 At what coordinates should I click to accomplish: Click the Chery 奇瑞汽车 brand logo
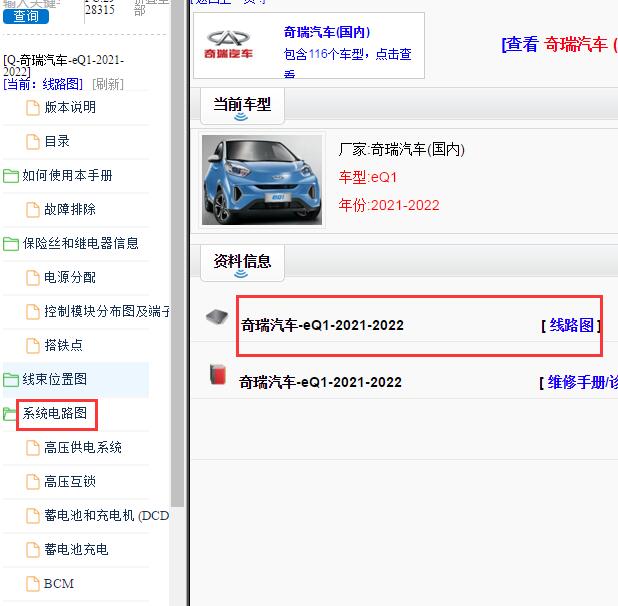(x=228, y=44)
